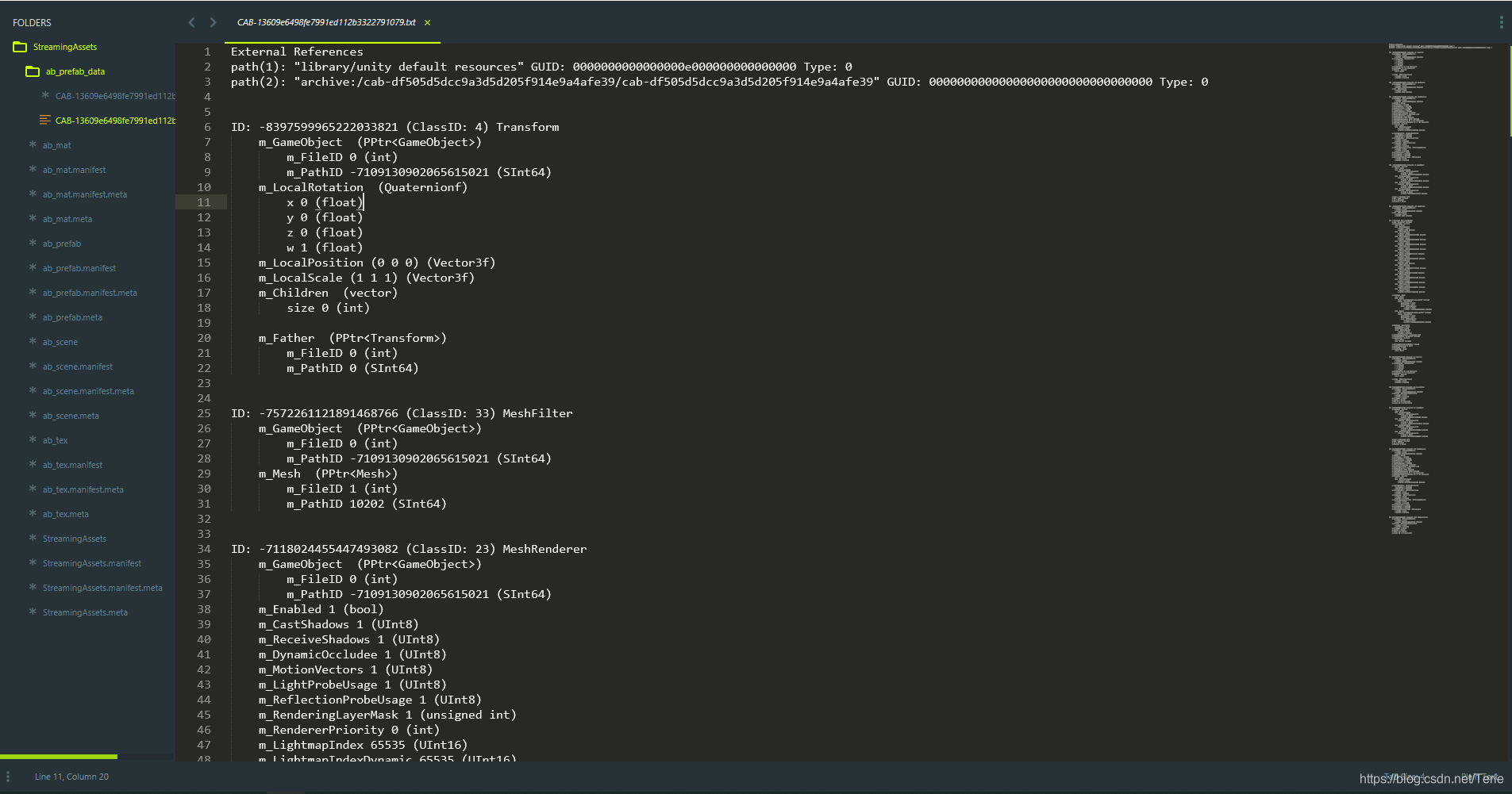This screenshot has width=1512, height=794.
Task: Click asterisk icon of the greyed CAB-13609e file
Action: point(45,95)
